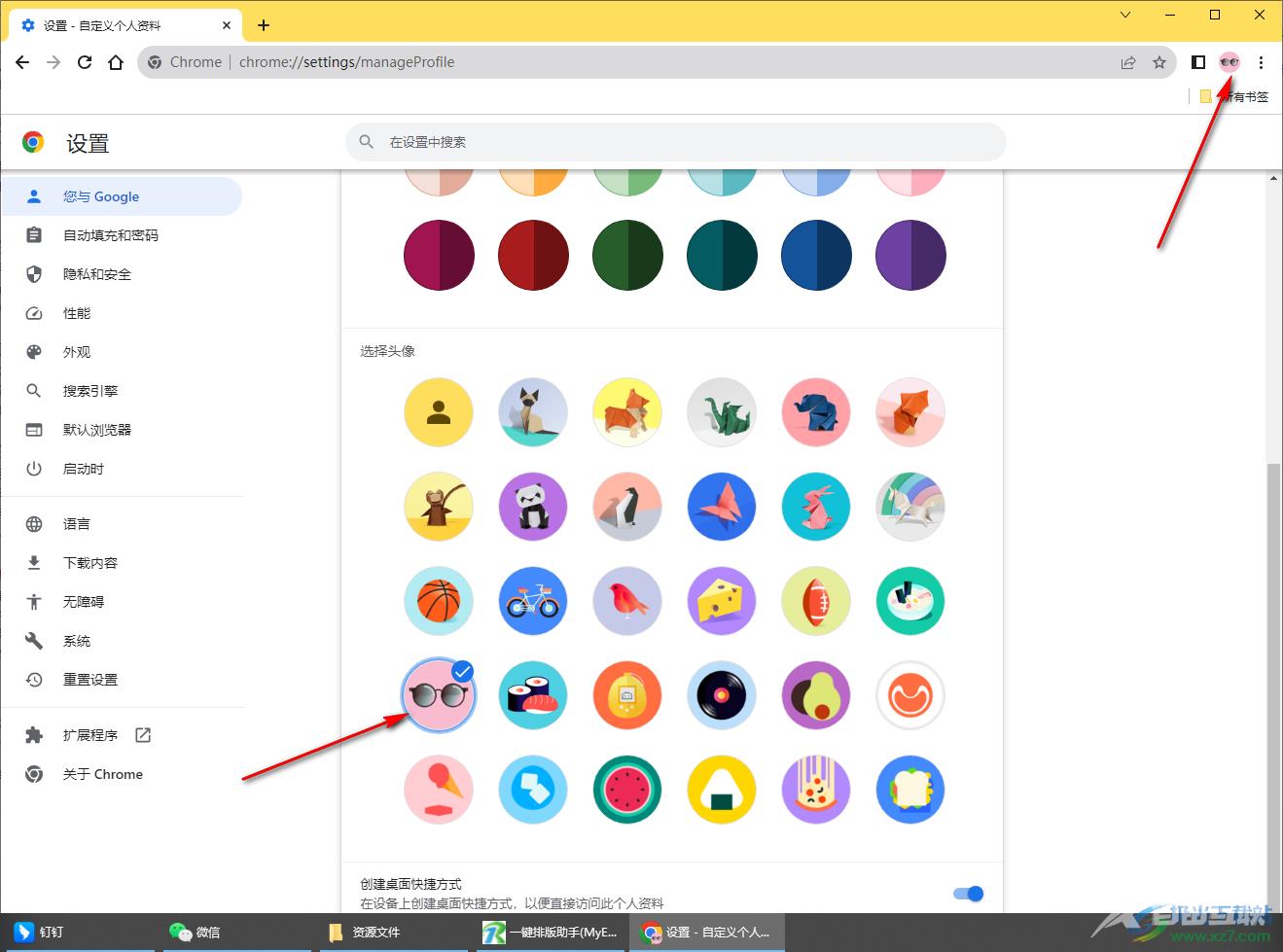Bookmark this page with star icon
Image resolution: width=1283 pixels, height=952 pixels.
(x=1159, y=62)
